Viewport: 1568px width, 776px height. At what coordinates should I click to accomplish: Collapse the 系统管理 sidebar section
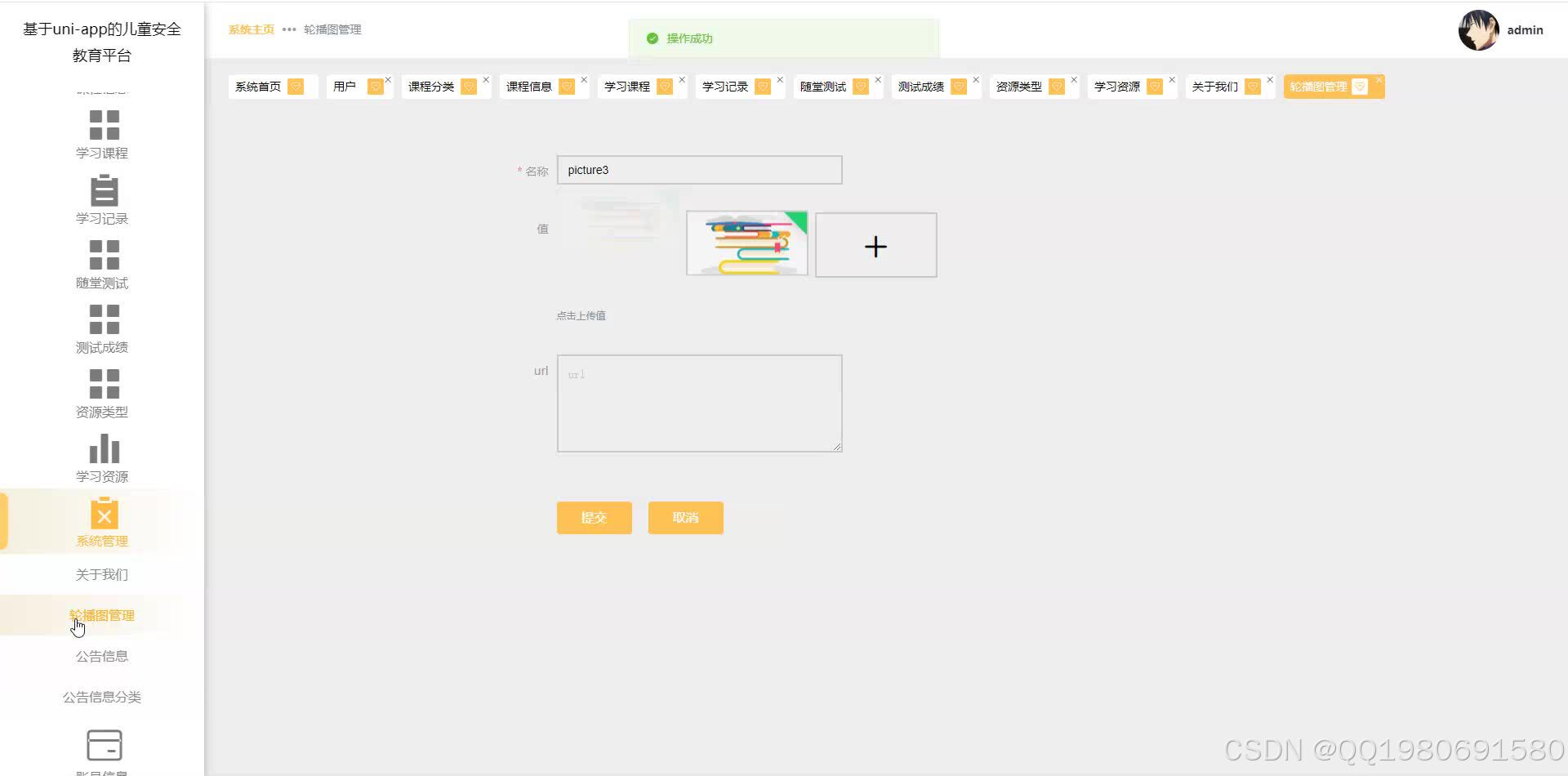tap(102, 522)
